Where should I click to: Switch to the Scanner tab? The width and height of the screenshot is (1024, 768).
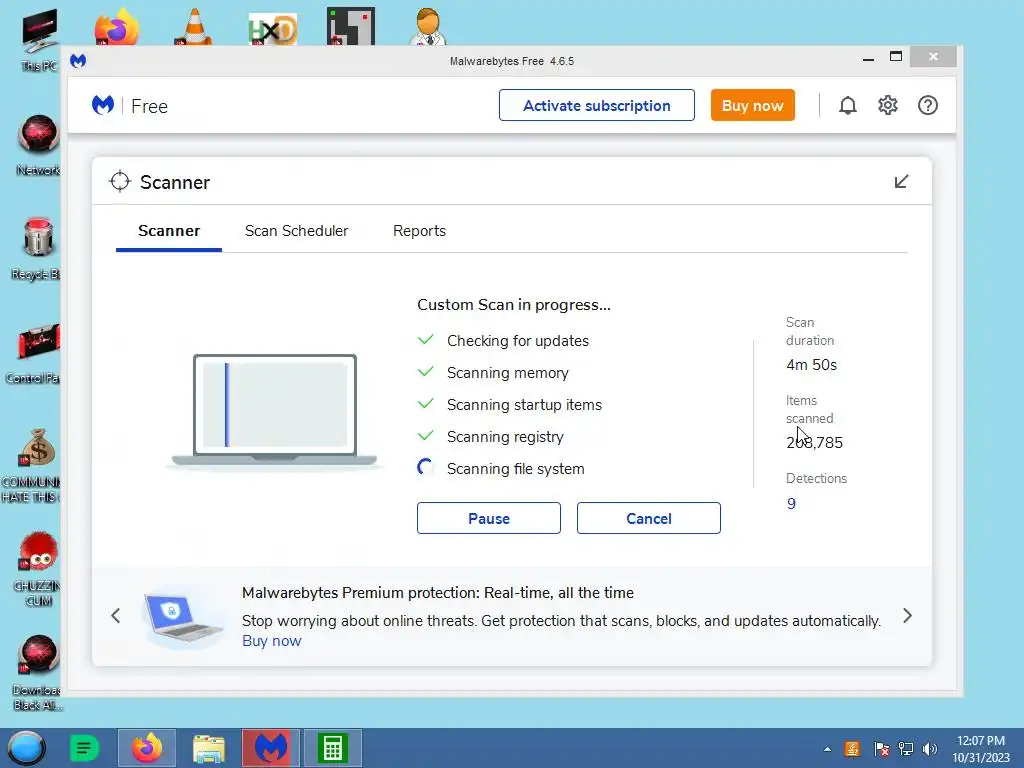click(168, 231)
